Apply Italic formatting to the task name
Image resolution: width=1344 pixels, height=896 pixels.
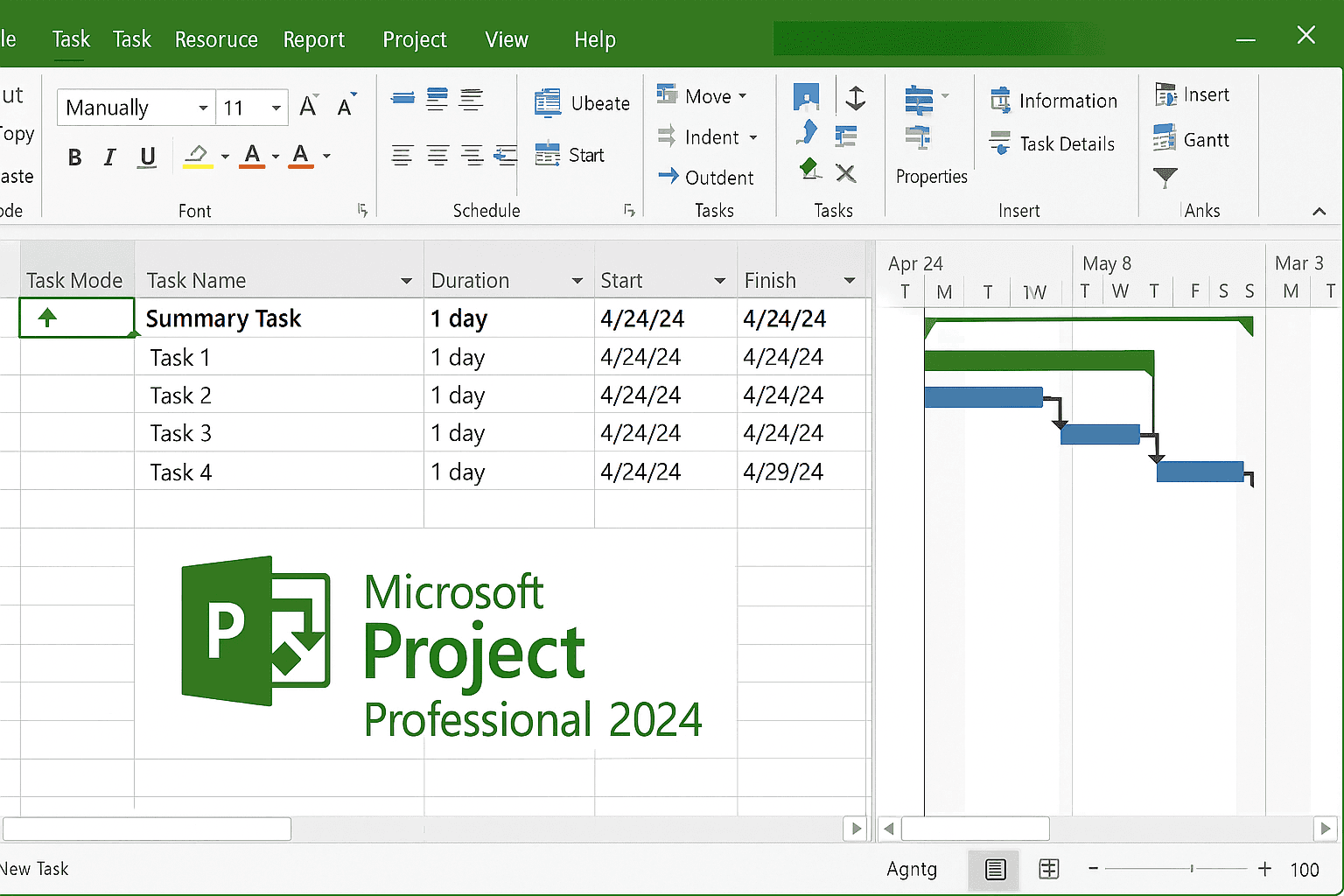tap(109, 157)
